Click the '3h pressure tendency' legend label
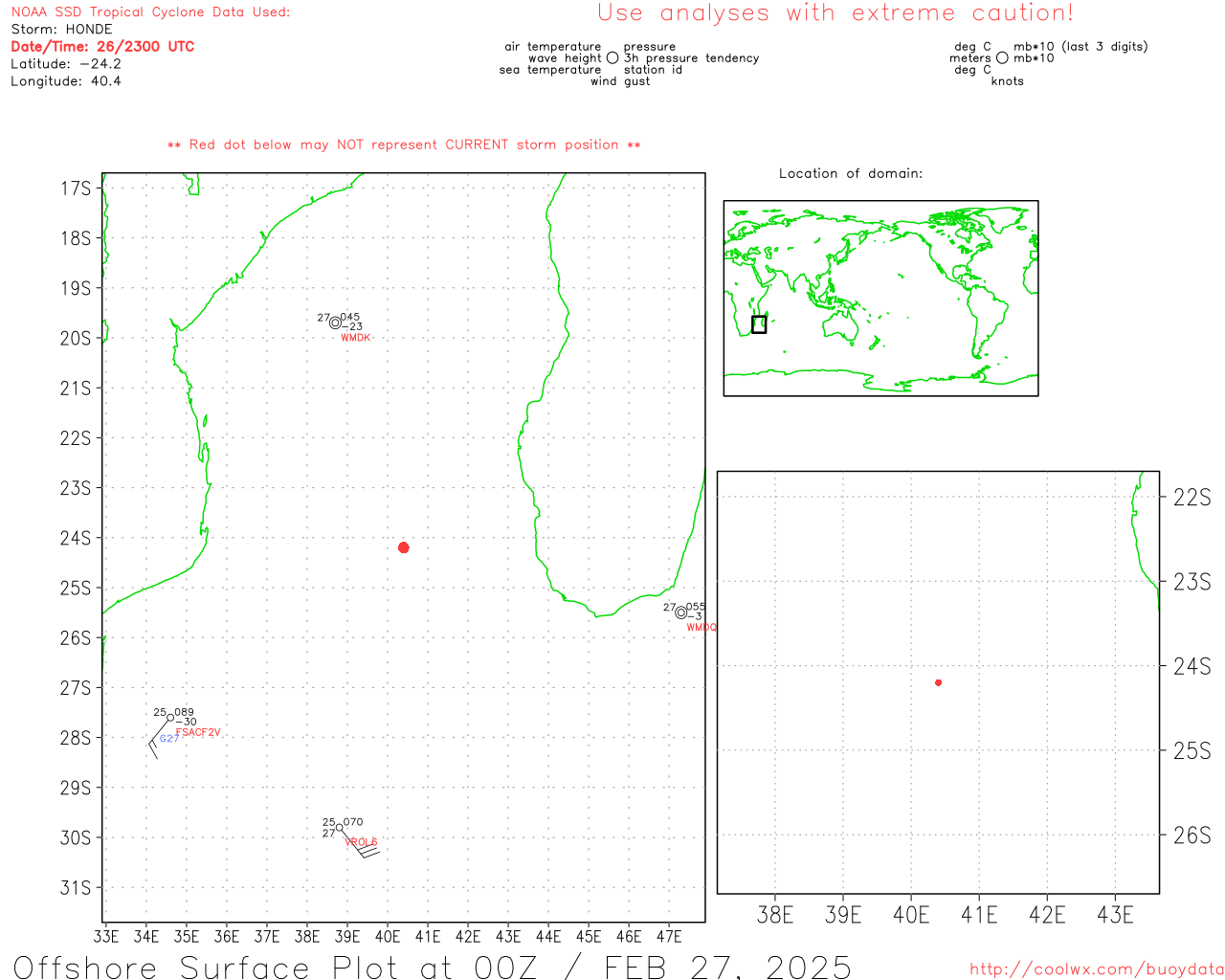Screen dimensions: 1225x980 692,58
